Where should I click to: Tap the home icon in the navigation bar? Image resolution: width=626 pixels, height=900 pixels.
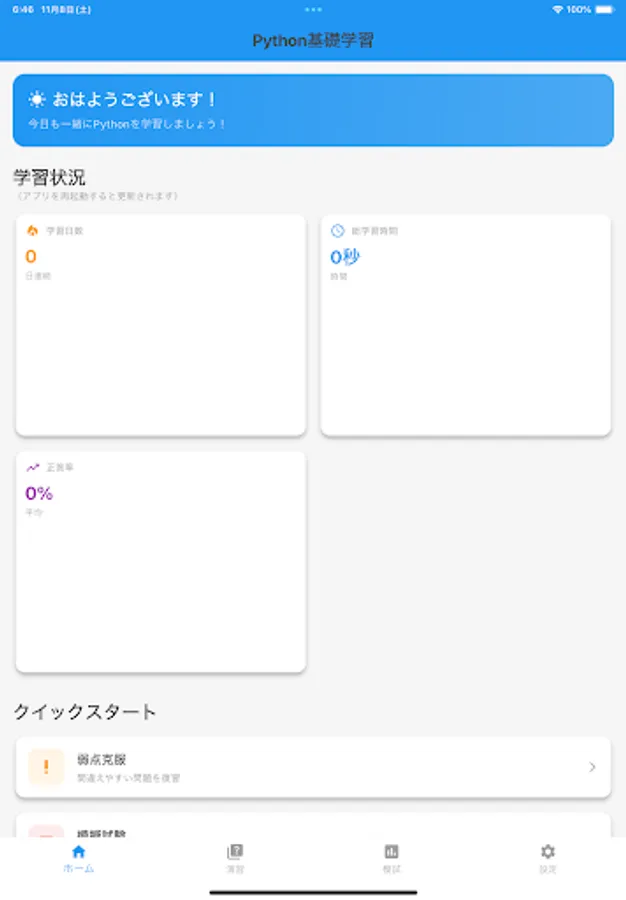(x=78, y=853)
